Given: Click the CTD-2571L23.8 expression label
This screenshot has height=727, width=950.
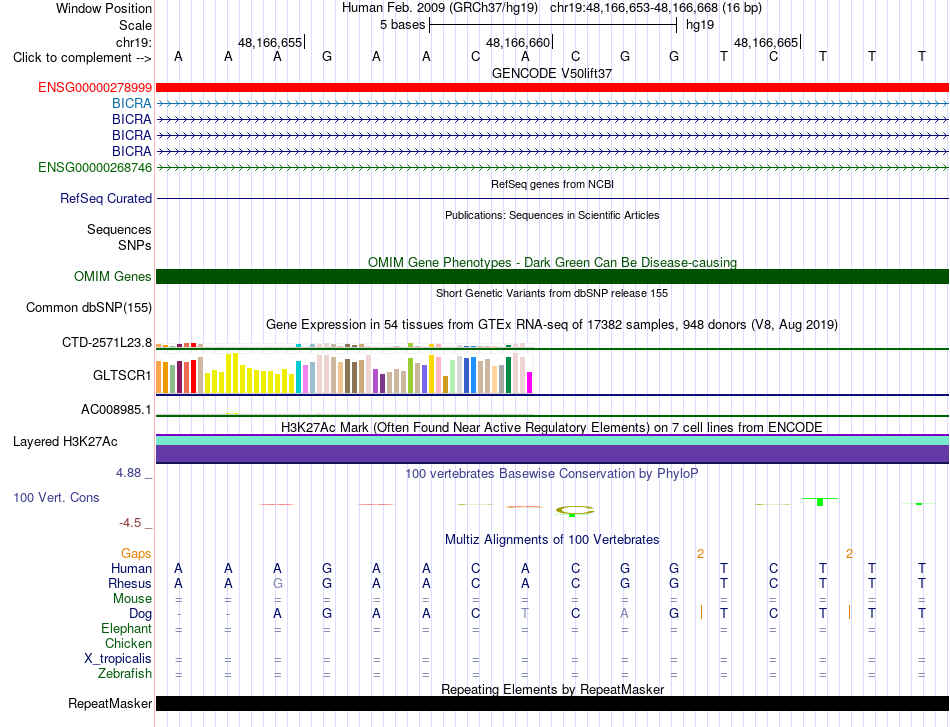Looking at the screenshot, I should [107, 342].
